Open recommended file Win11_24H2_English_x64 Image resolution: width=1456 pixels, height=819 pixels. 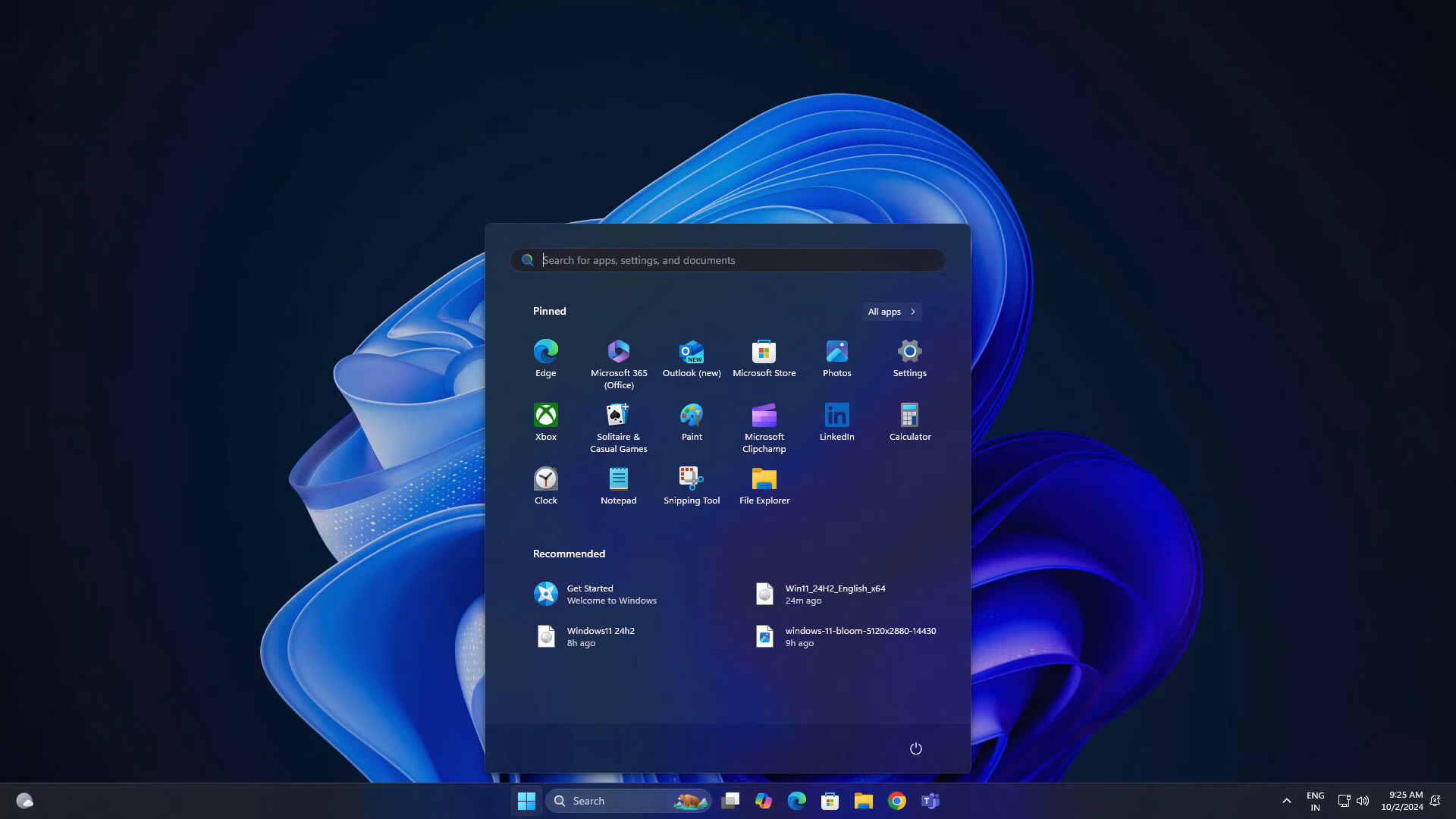coord(834,594)
